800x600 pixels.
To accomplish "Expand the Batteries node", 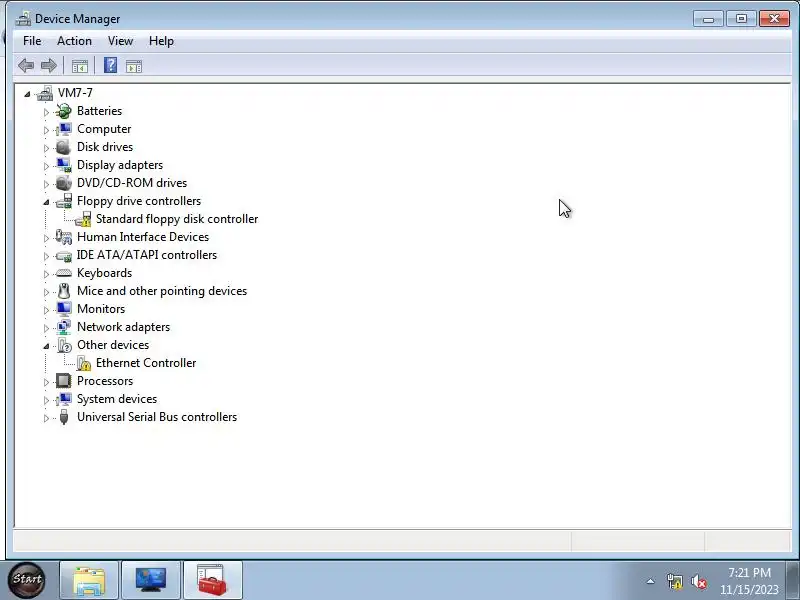I will tap(46, 112).
